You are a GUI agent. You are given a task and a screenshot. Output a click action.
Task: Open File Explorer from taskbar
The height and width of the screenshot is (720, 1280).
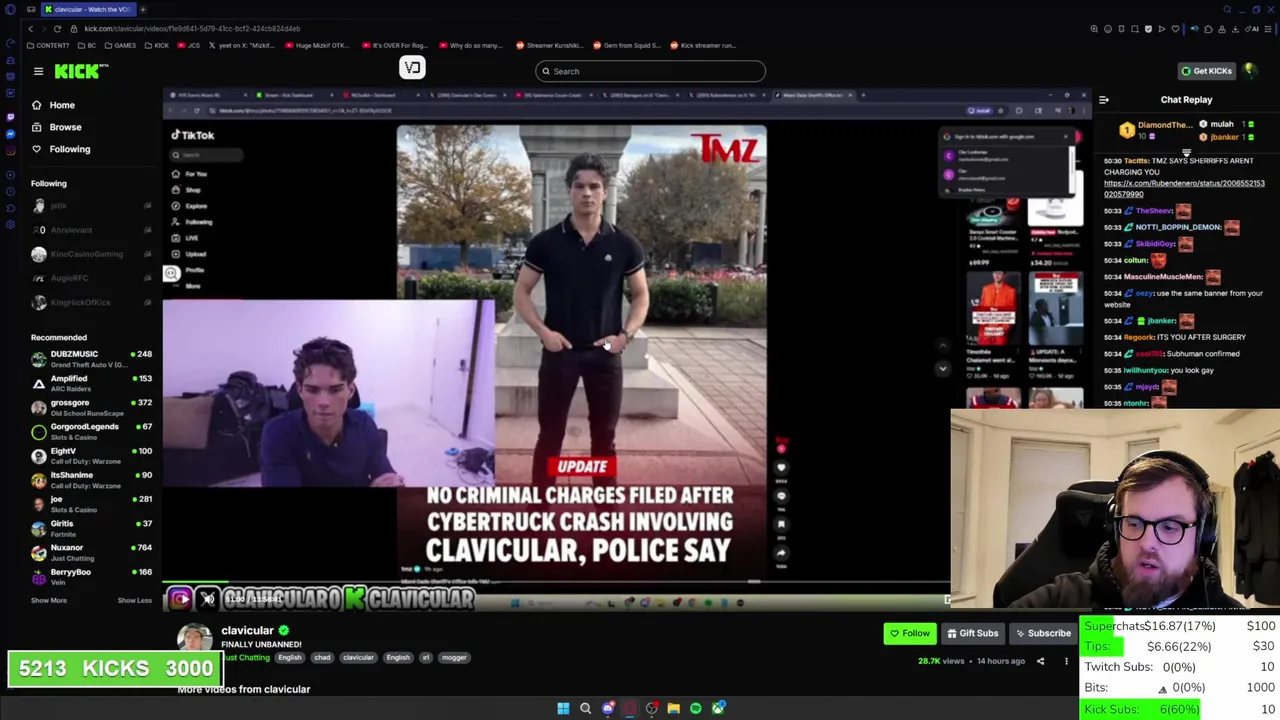[x=673, y=708]
